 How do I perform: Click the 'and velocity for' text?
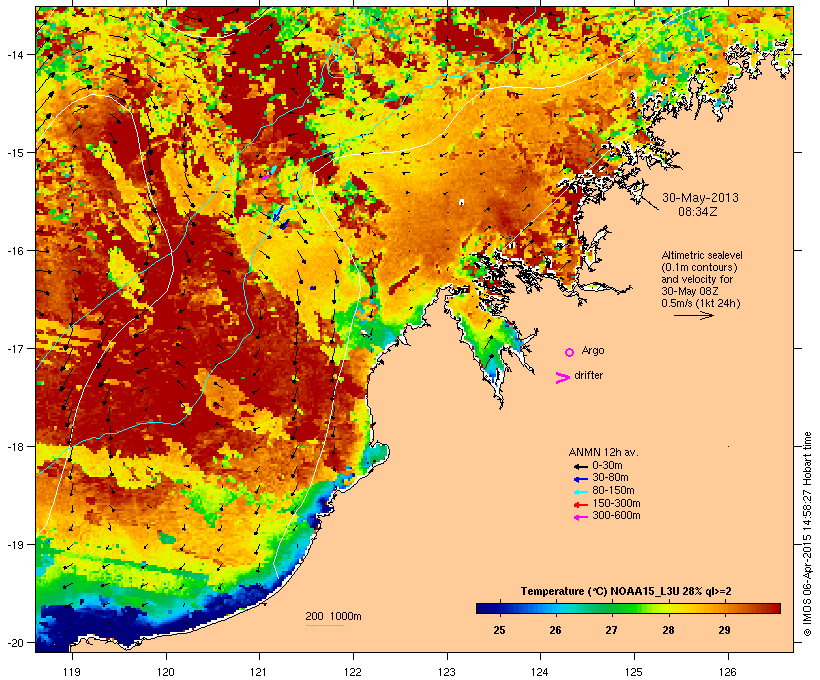[697, 279]
